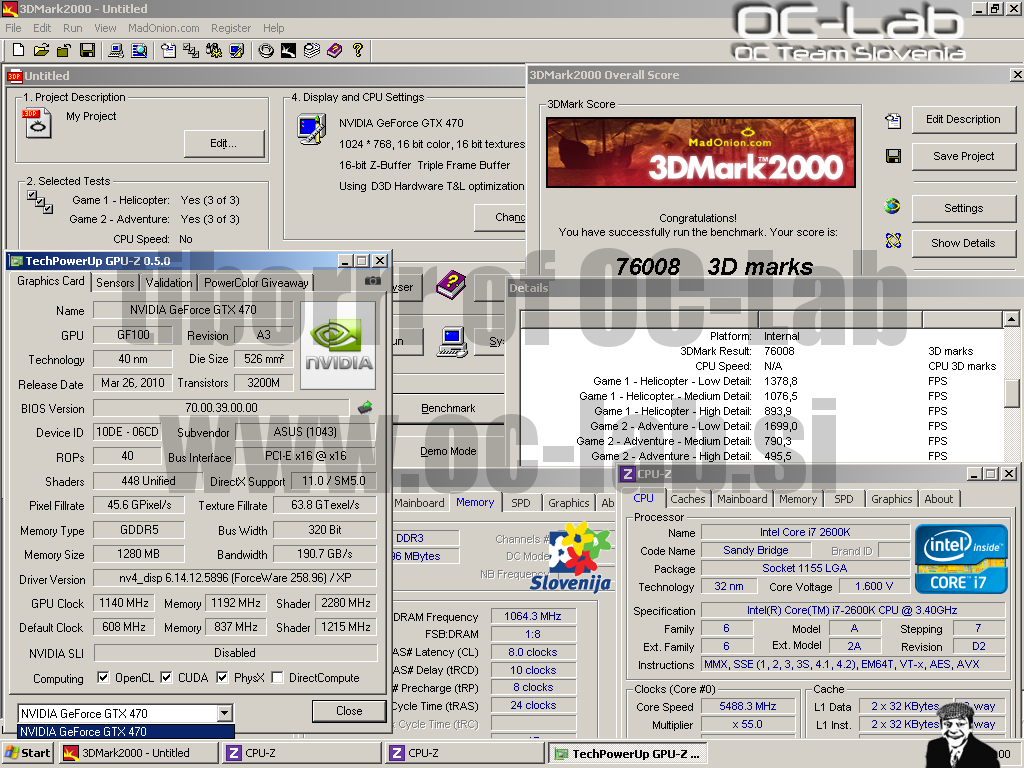Toggle the CUDA checkbox in GPU-Z
Screen dimensions: 1024x768
(166, 677)
